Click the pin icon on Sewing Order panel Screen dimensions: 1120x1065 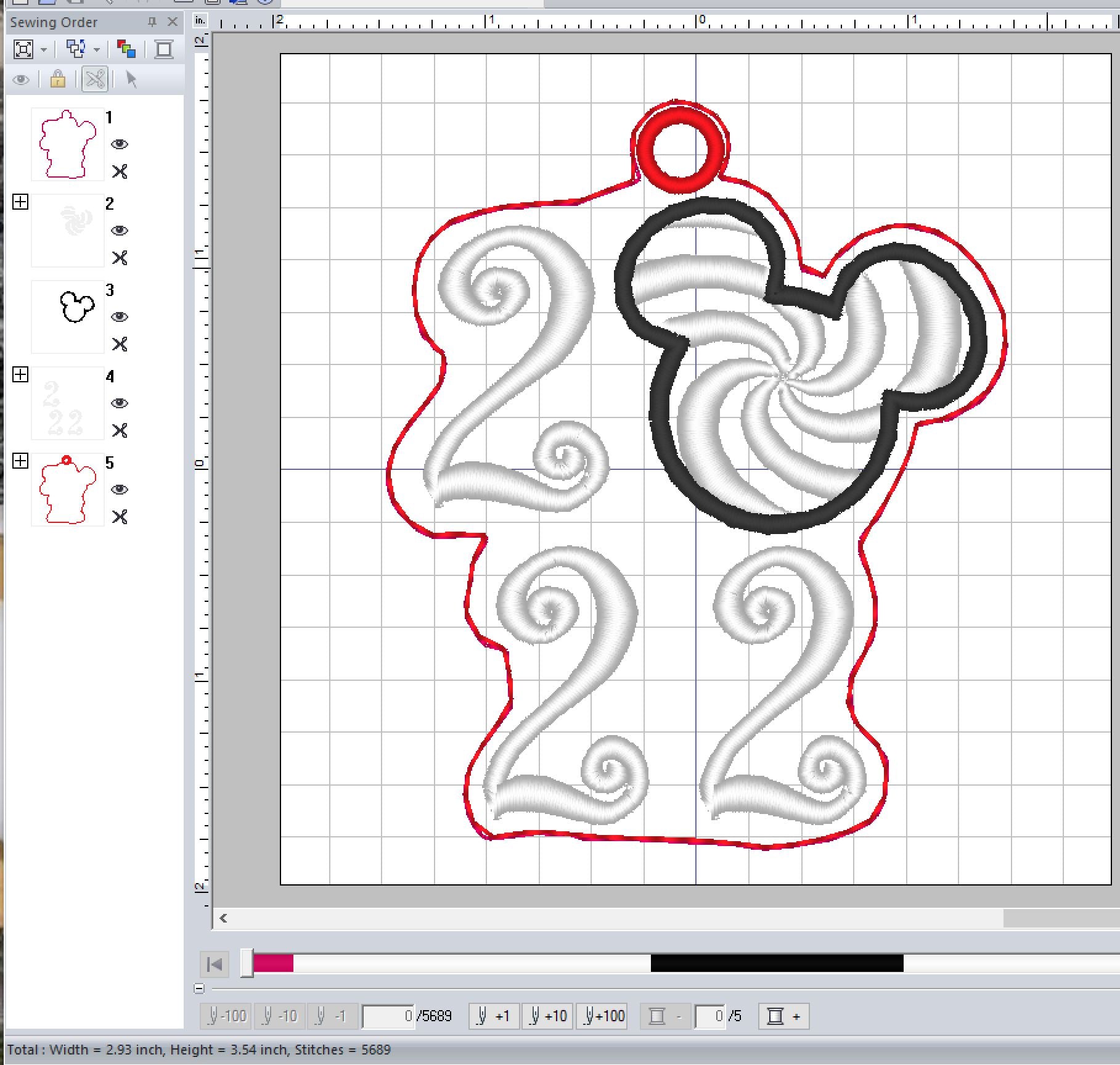coord(152,22)
